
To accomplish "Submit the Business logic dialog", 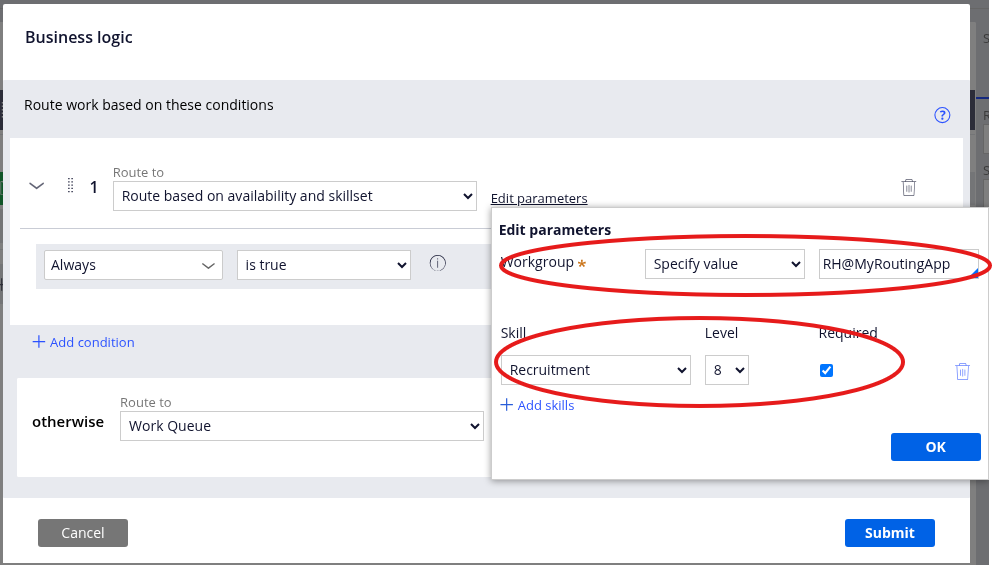I will point(889,533).
